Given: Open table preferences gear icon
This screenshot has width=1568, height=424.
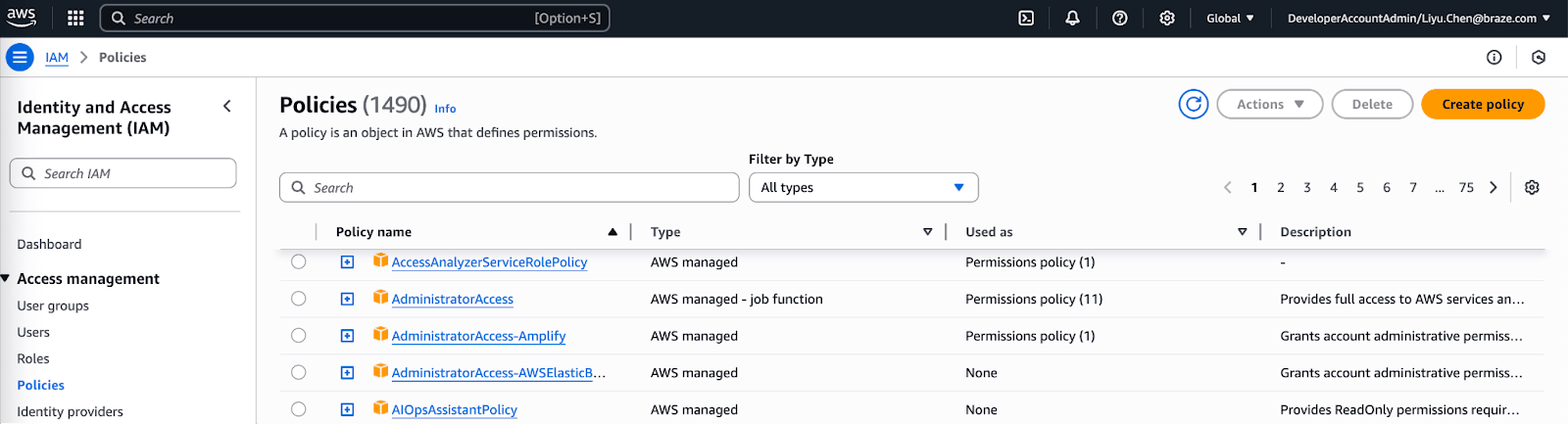Looking at the screenshot, I should 1532,188.
